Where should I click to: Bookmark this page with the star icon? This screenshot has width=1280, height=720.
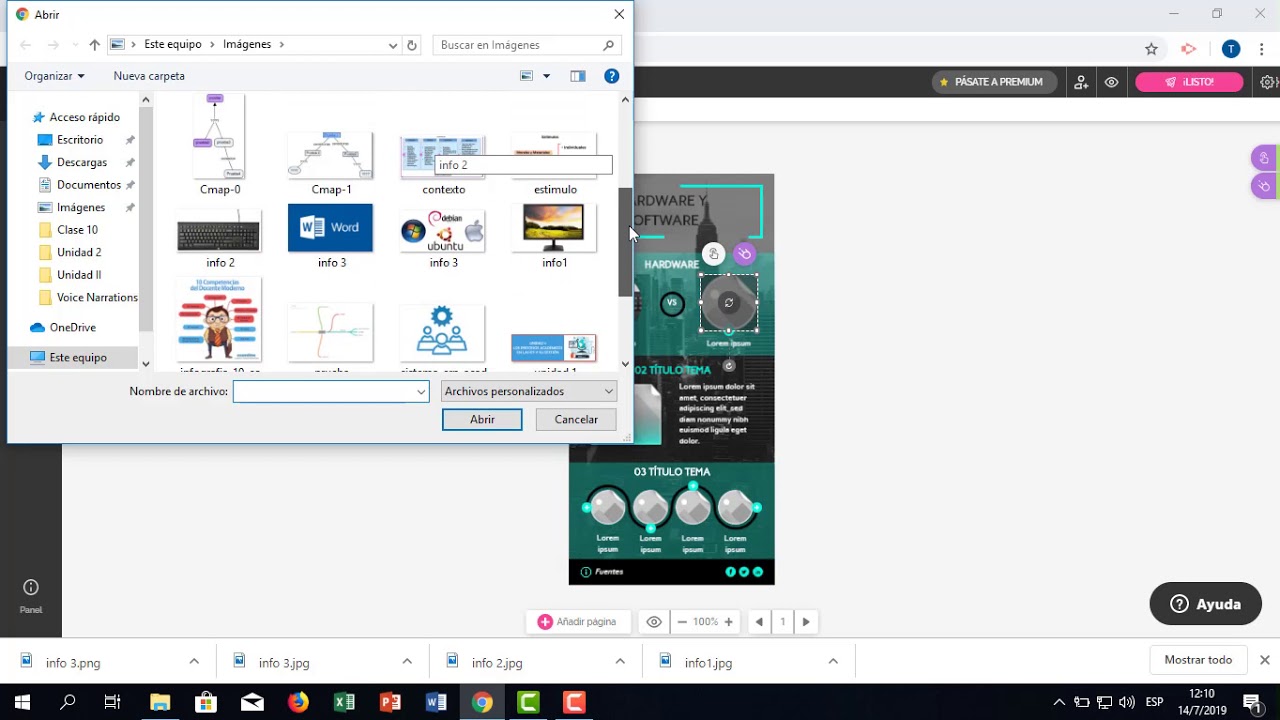(1151, 49)
